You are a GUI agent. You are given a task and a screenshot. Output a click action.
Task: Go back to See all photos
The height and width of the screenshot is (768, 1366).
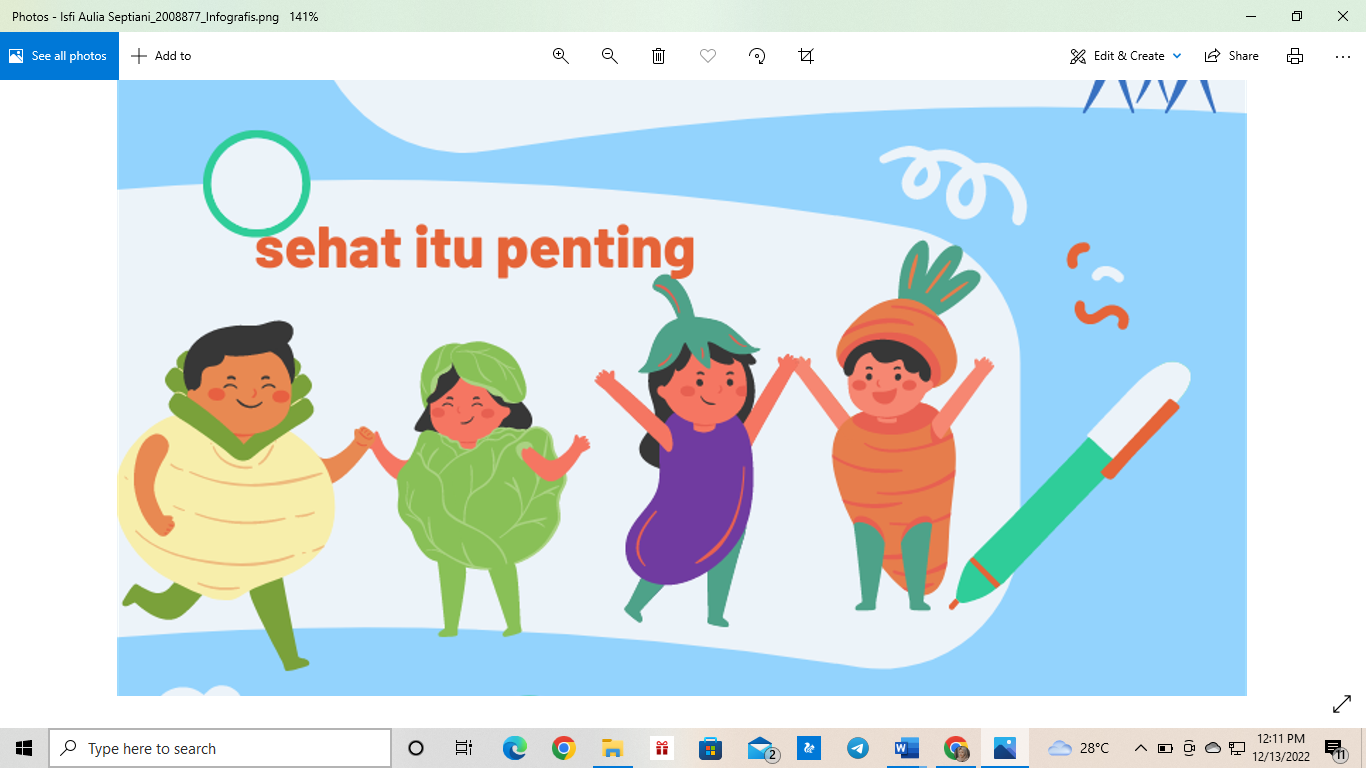point(59,56)
